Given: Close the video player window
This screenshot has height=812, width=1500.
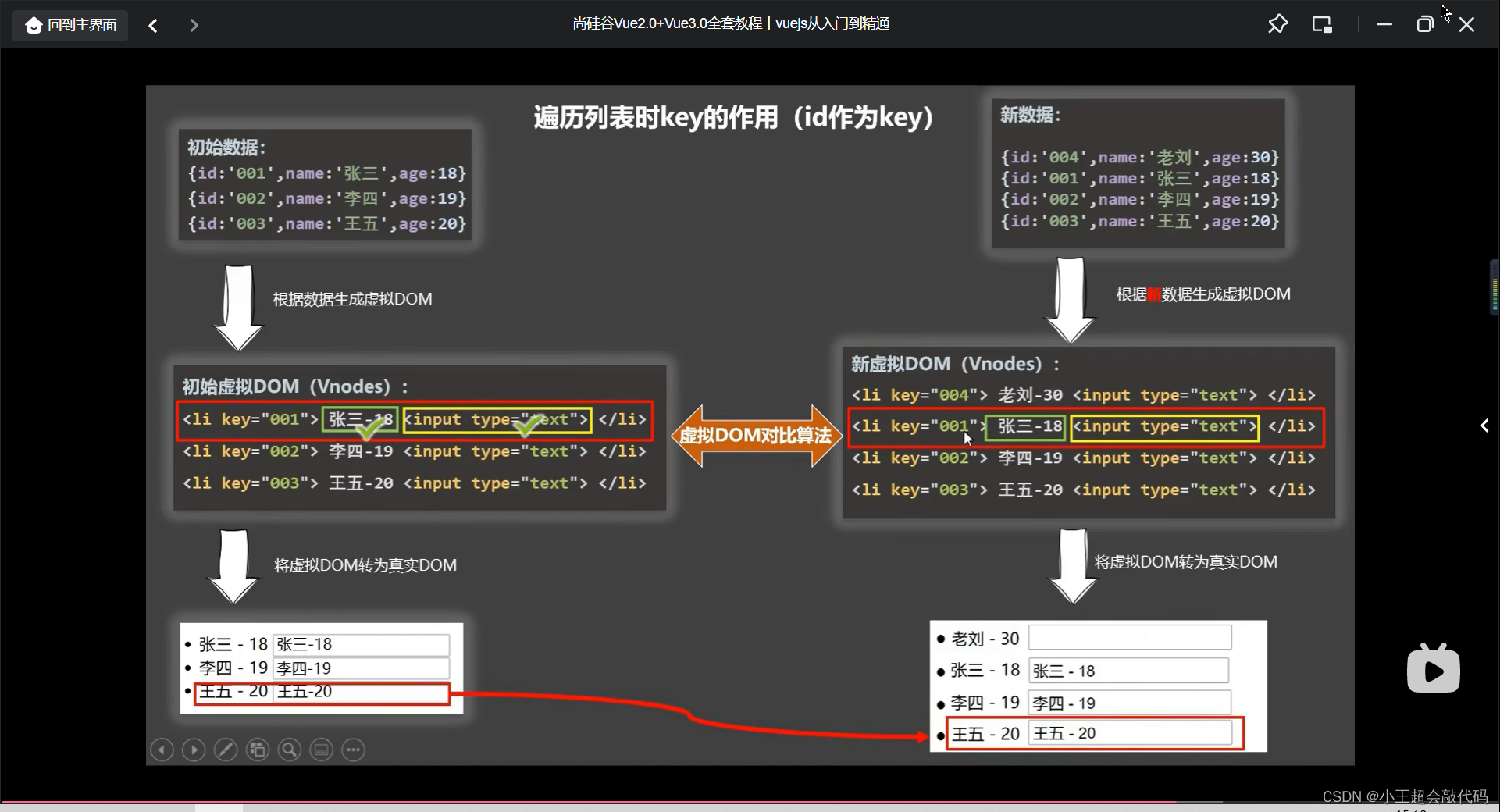Looking at the screenshot, I should (1466, 24).
